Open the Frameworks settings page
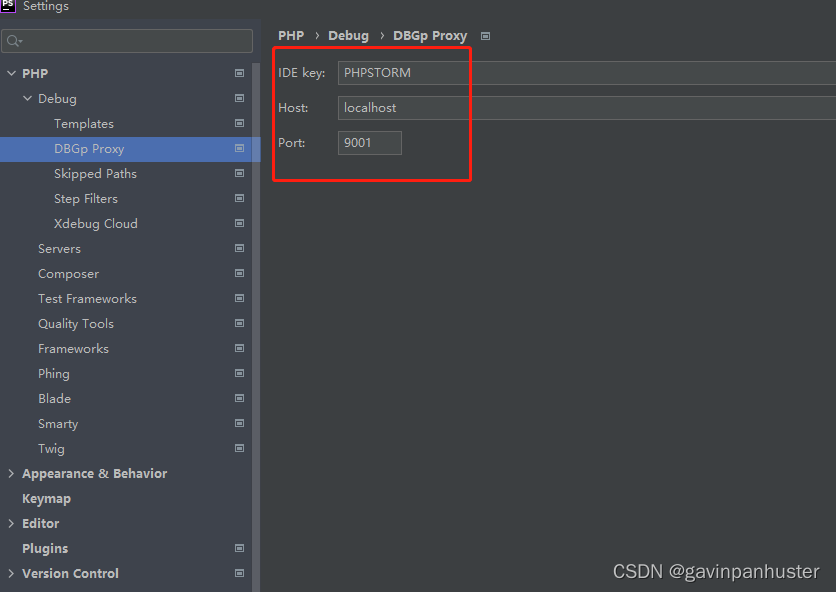The width and height of the screenshot is (836, 592). (x=73, y=349)
